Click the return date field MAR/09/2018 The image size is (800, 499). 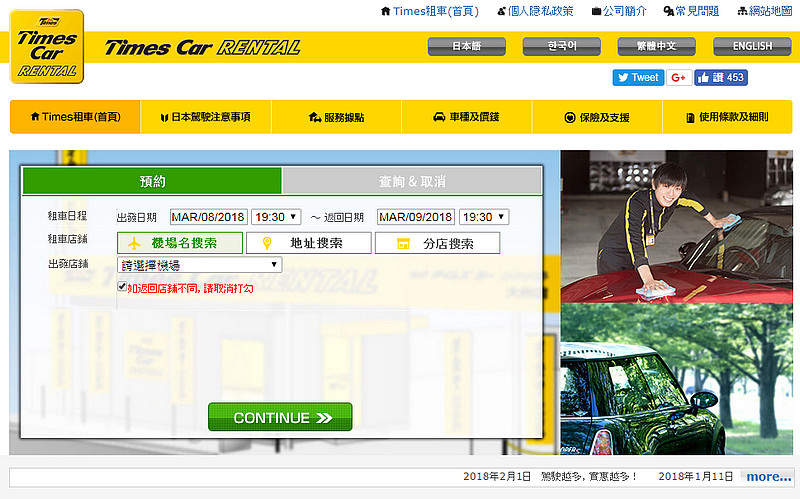pos(415,217)
